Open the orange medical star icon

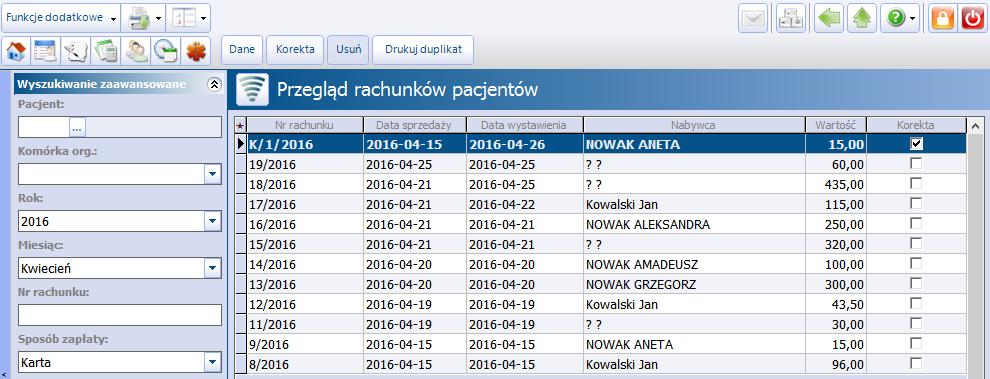(196, 51)
